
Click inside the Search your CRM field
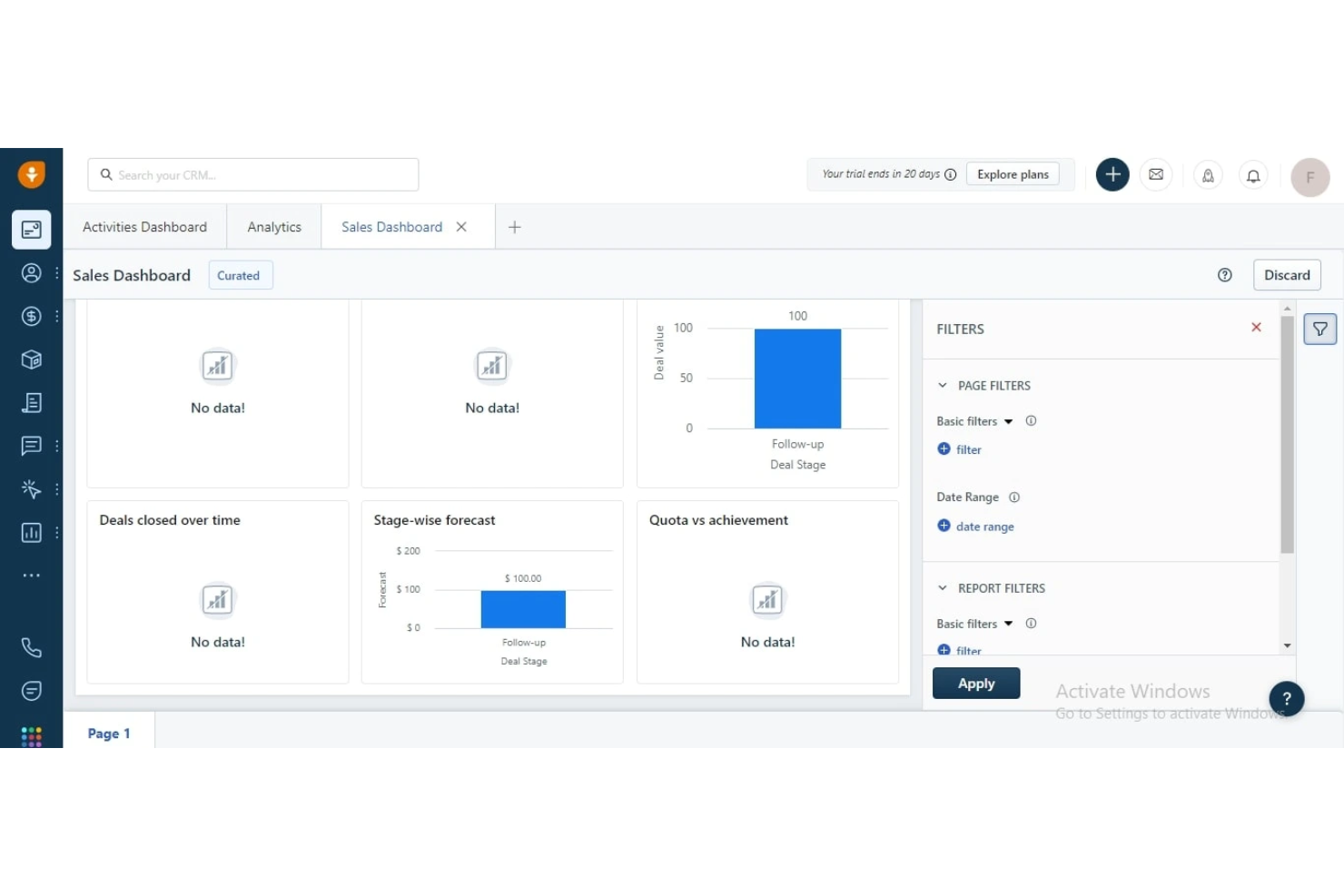(252, 174)
